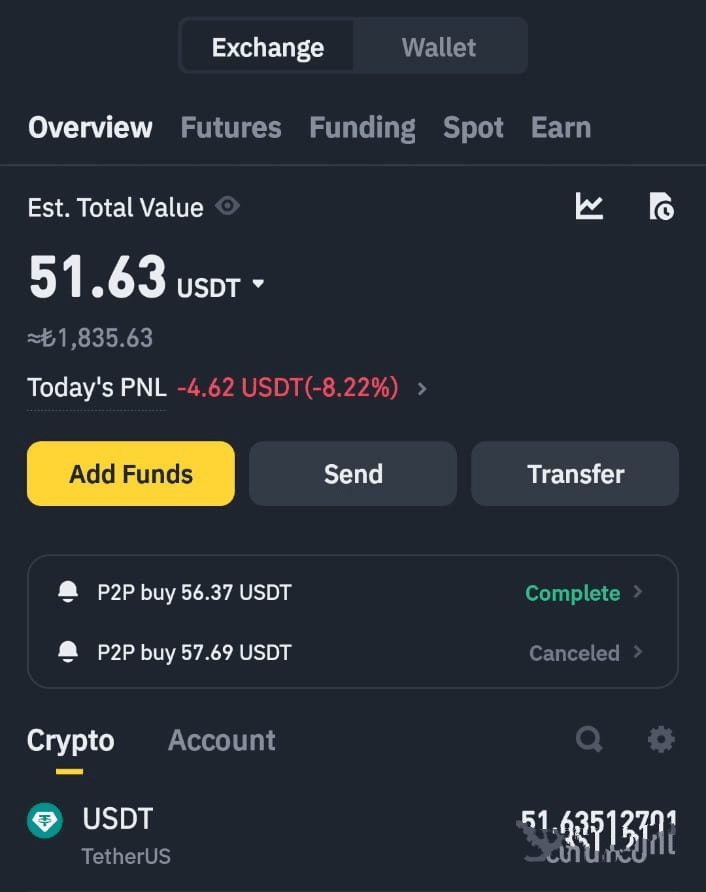Open the Futures tab
The height and width of the screenshot is (892, 706).
click(x=230, y=128)
